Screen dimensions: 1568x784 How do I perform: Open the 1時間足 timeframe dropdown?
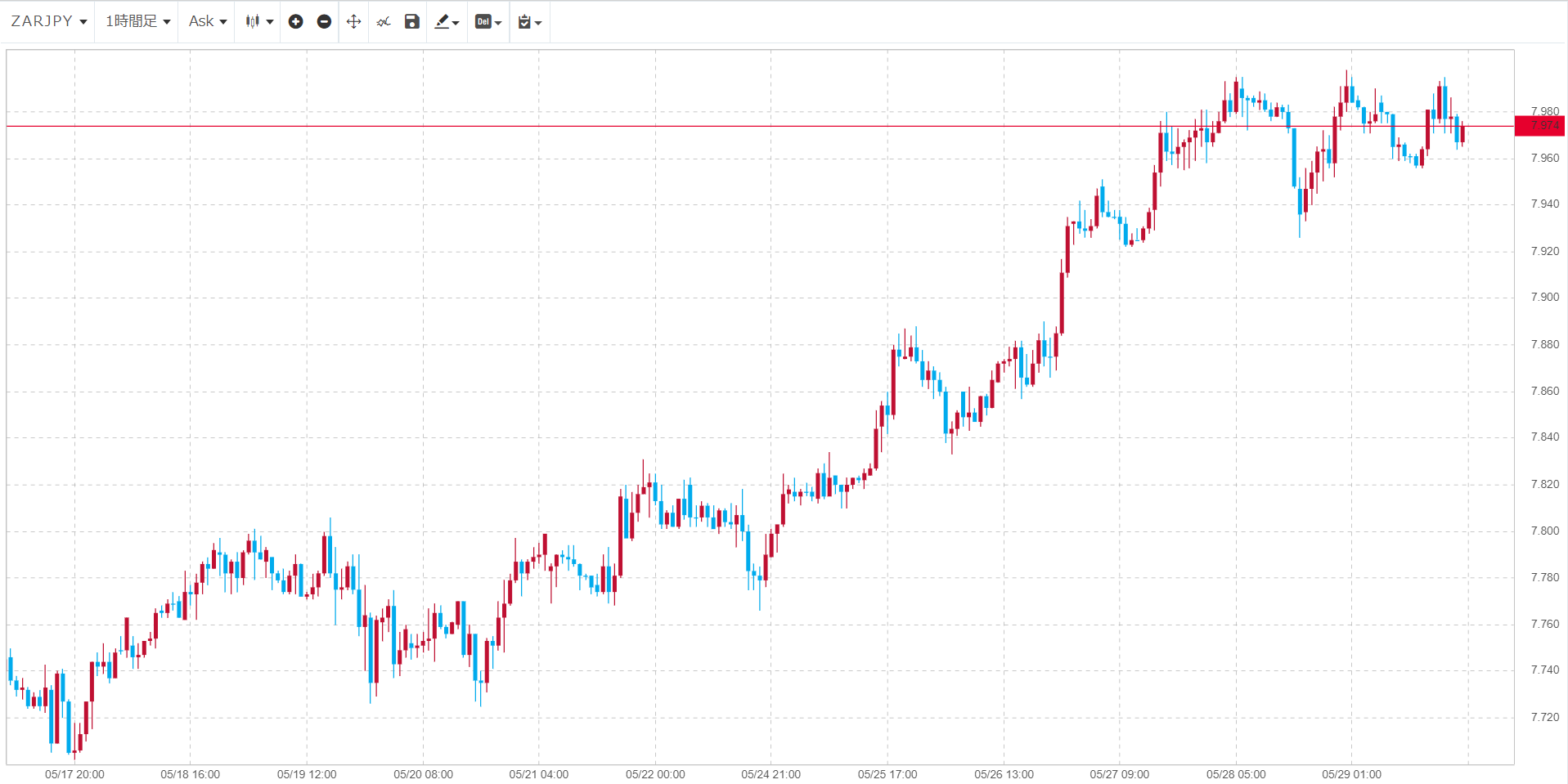(137, 21)
